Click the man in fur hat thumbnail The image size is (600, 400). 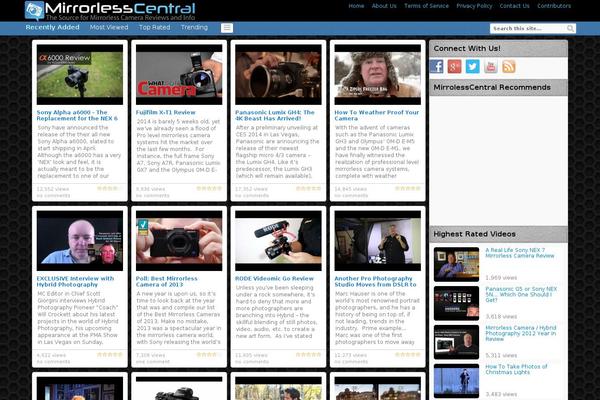pyautogui.click(x=377, y=75)
